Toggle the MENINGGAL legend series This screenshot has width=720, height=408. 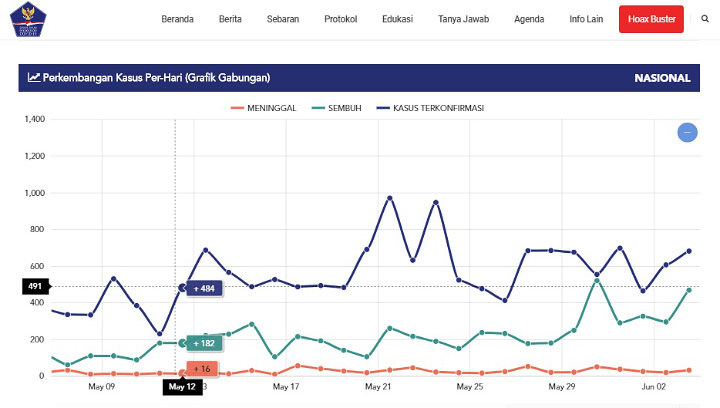pos(264,108)
